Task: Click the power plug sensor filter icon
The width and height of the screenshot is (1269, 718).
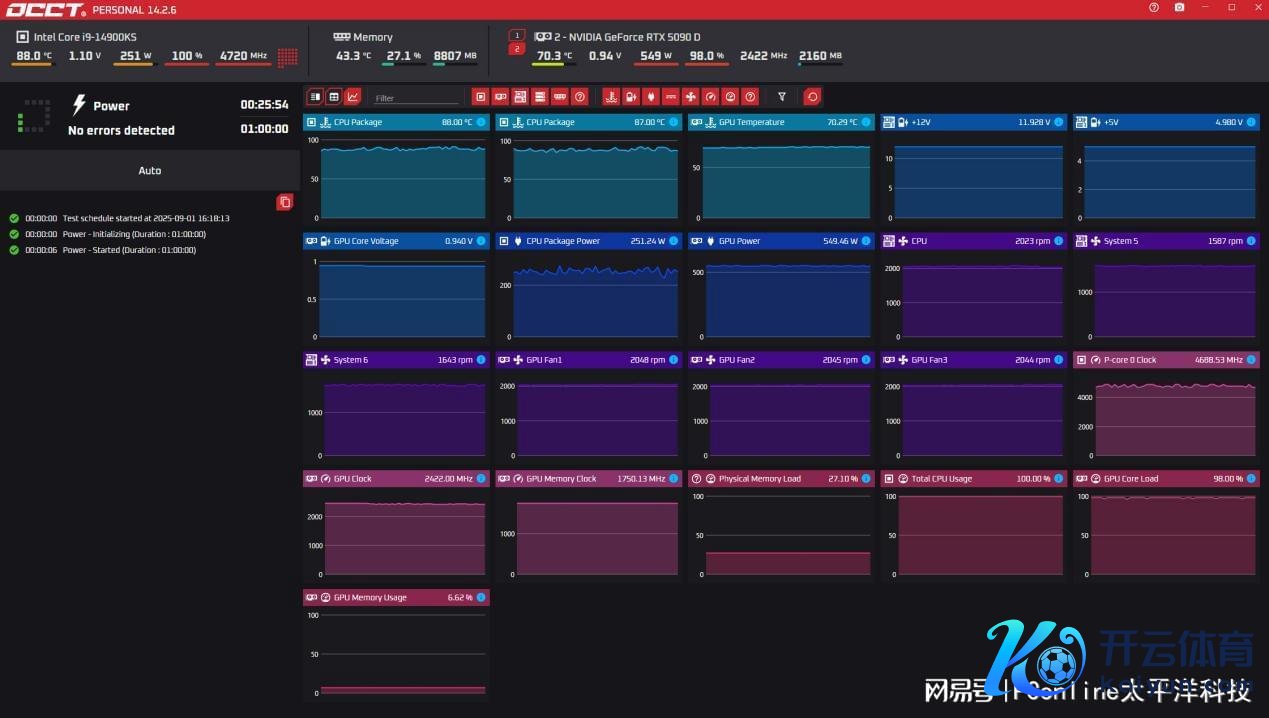Action: tap(650, 97)
